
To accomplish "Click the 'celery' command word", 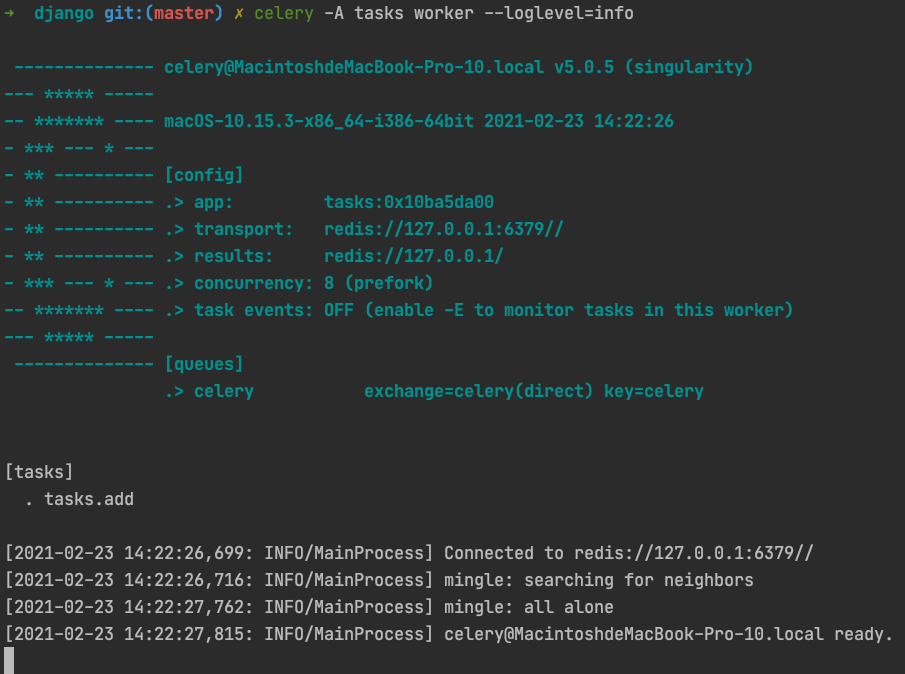I will pyautogui.click(x=283, y=13).
